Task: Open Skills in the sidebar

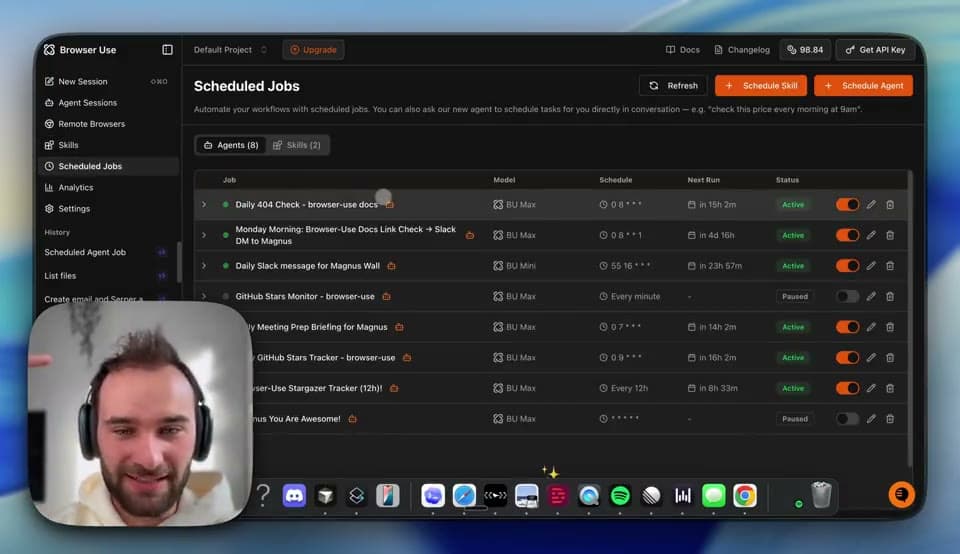Action: click(106, 145)
